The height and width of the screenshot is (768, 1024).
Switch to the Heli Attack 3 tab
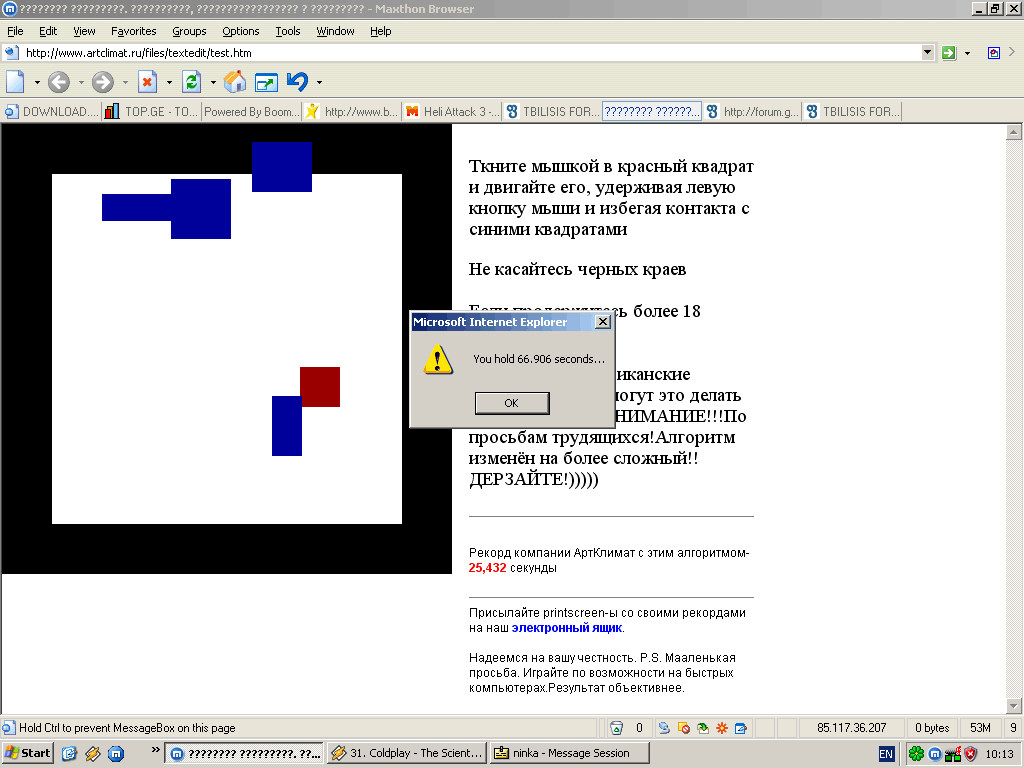pos(451,112)
